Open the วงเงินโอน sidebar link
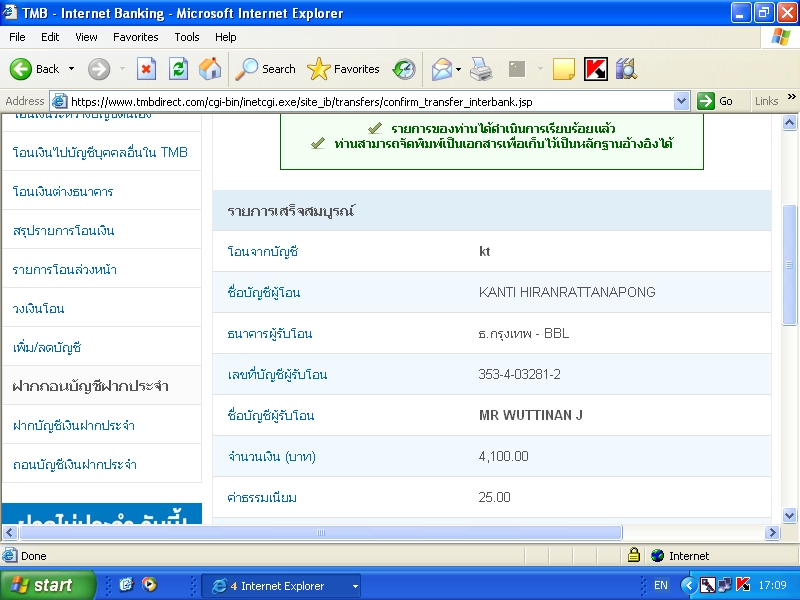Screen dimensions: 800x600 [39, 308]
